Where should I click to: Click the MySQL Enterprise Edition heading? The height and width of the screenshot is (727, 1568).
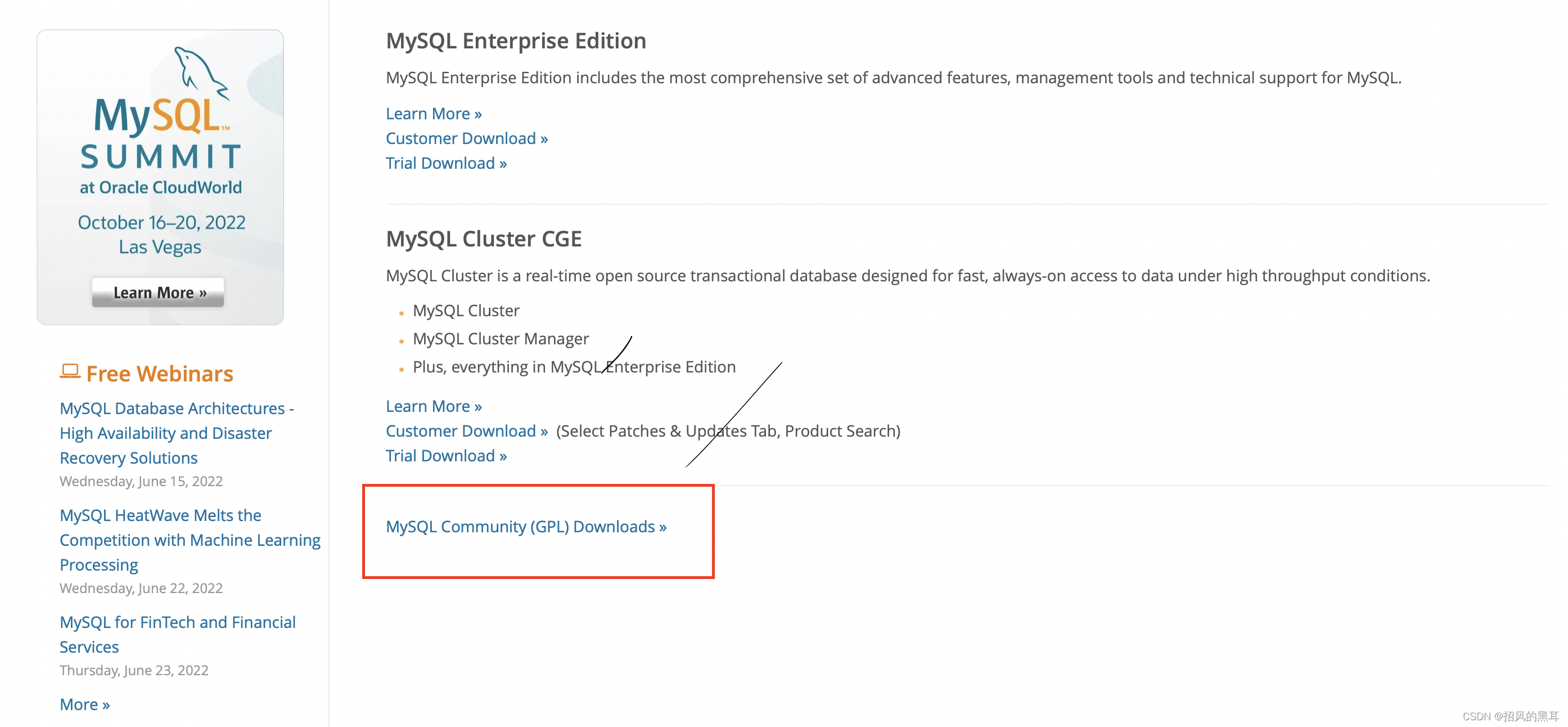(x=516, y=41)
